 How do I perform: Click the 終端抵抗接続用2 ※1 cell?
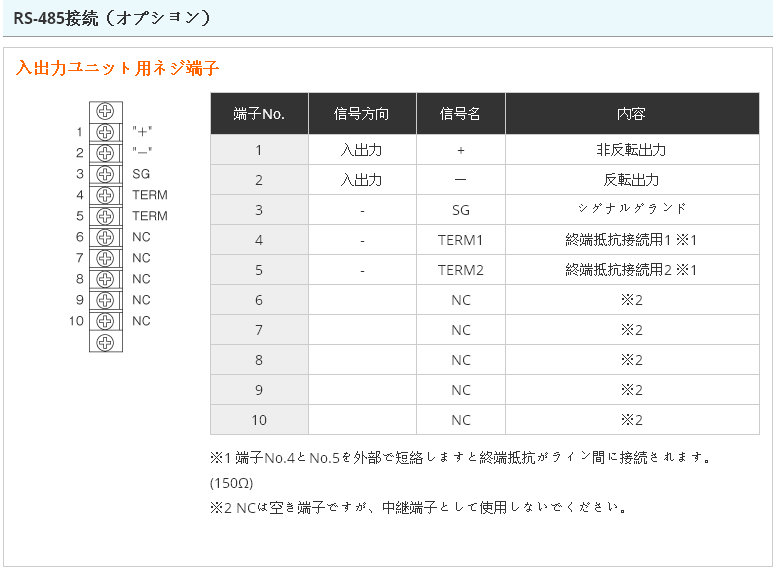pyautogui.click(x=631, y=270)
